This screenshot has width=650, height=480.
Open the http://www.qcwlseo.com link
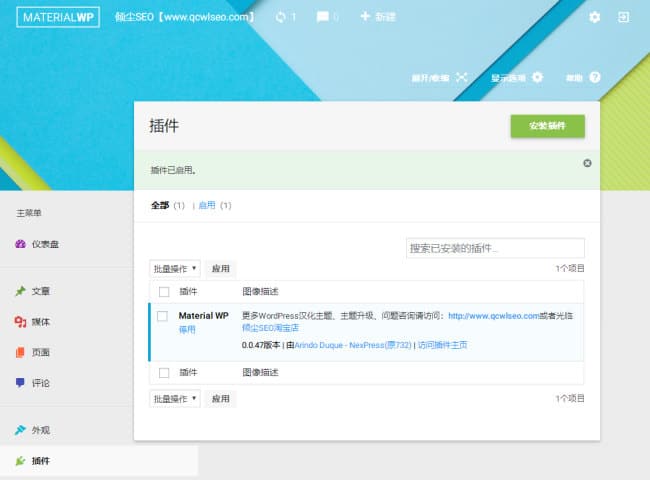[x=493, y=316]
